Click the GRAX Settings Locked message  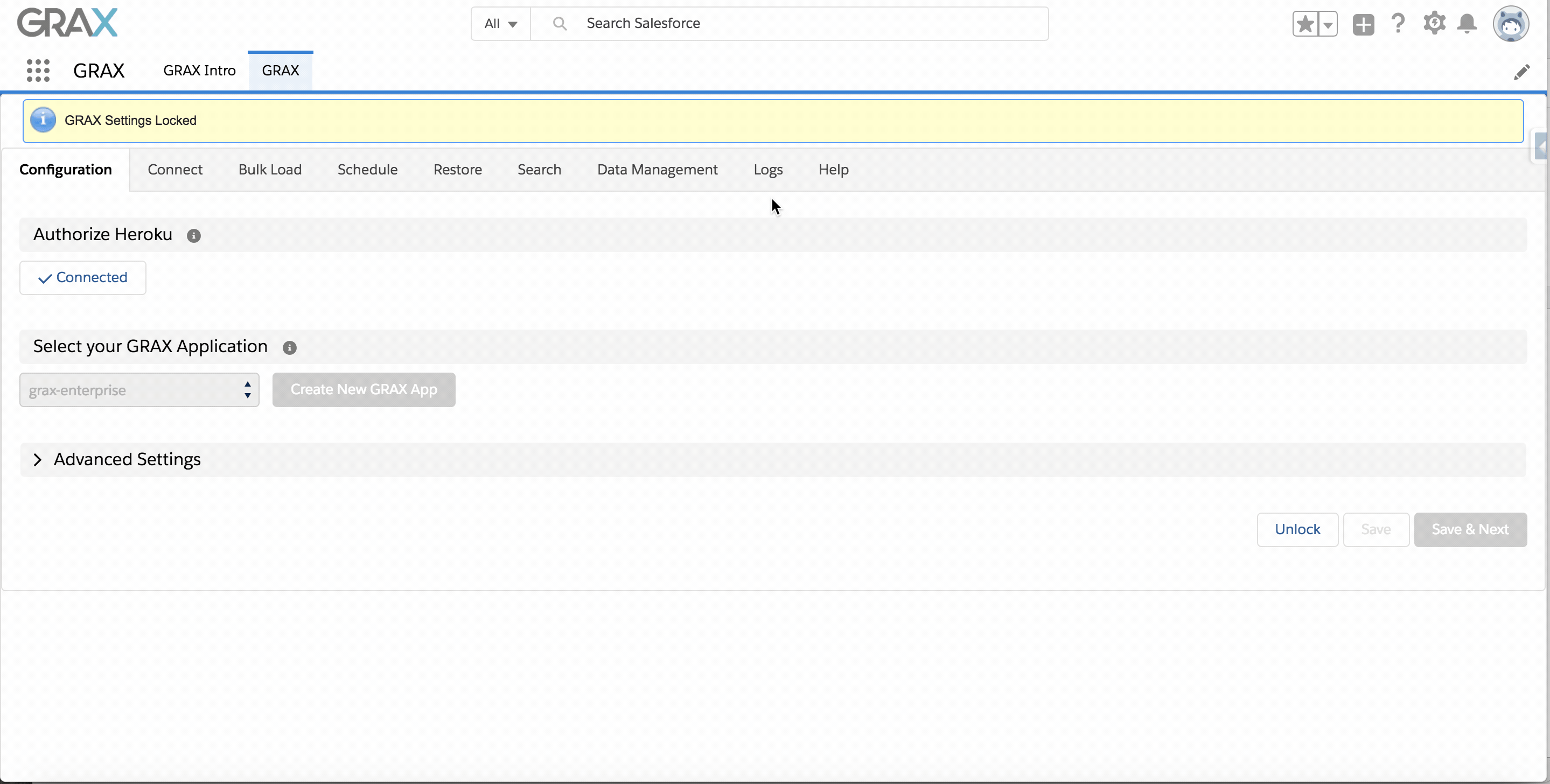pyautogui.click(x=130, y=120)
